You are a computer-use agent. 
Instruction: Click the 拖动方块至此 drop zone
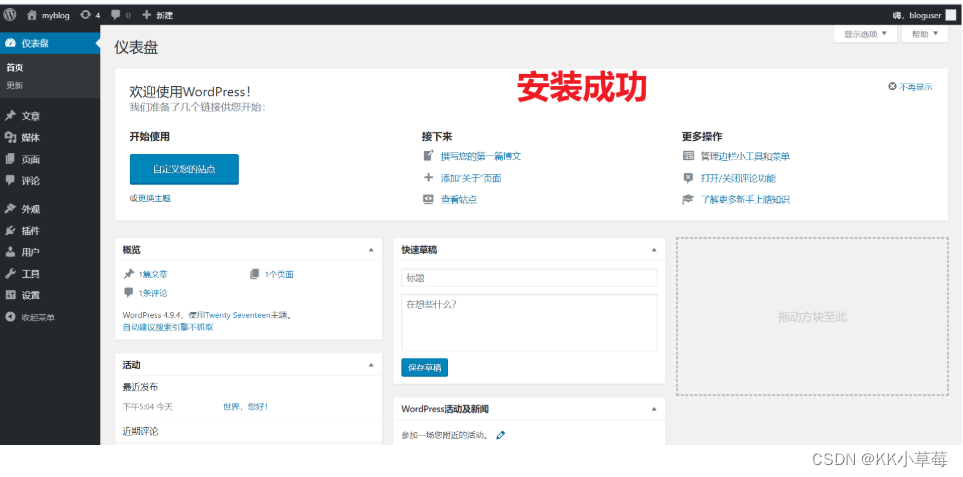coord(812,317)
